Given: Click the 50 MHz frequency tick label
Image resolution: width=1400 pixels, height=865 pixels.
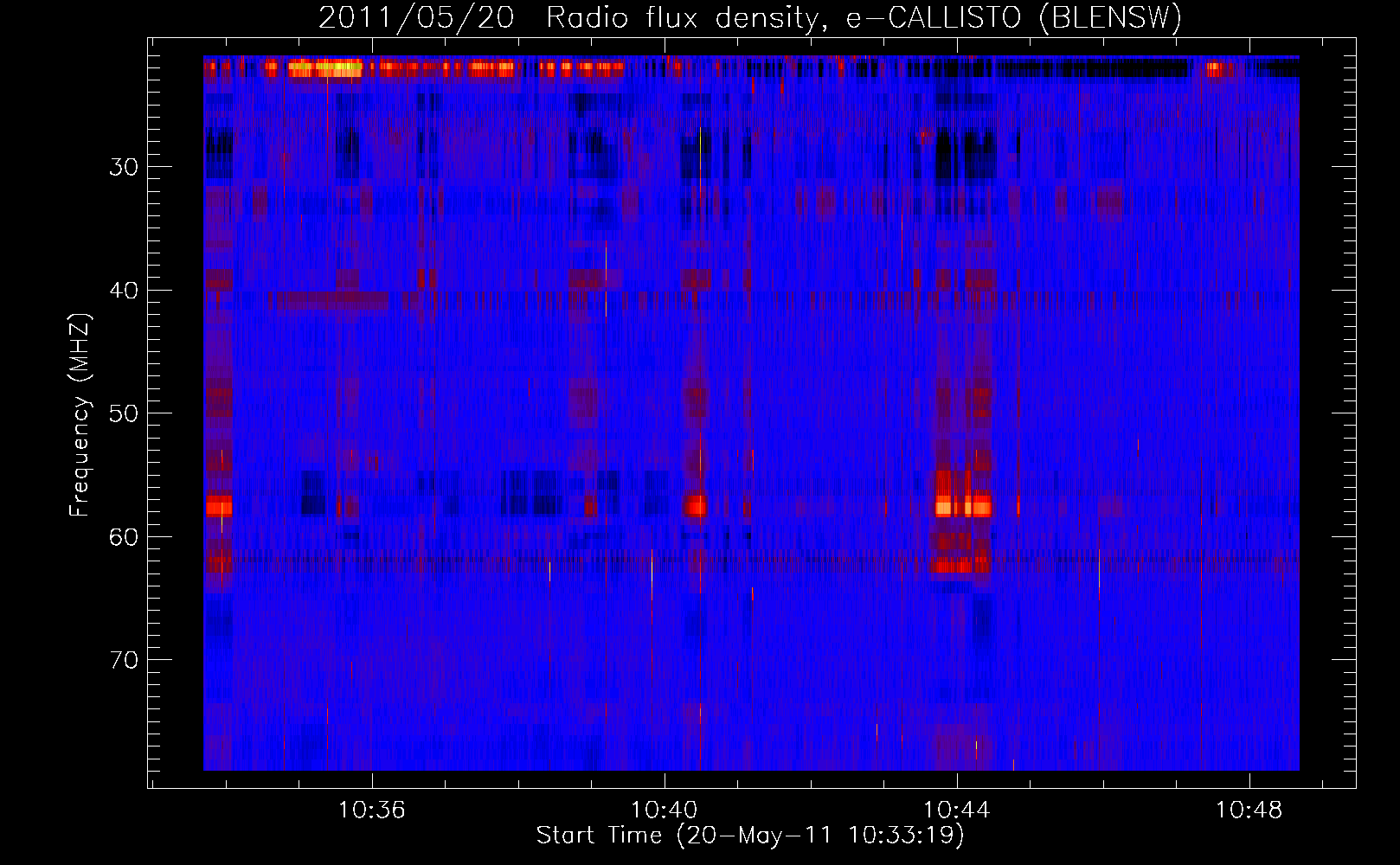Looking at the screenshot, I should click(124, 413).
